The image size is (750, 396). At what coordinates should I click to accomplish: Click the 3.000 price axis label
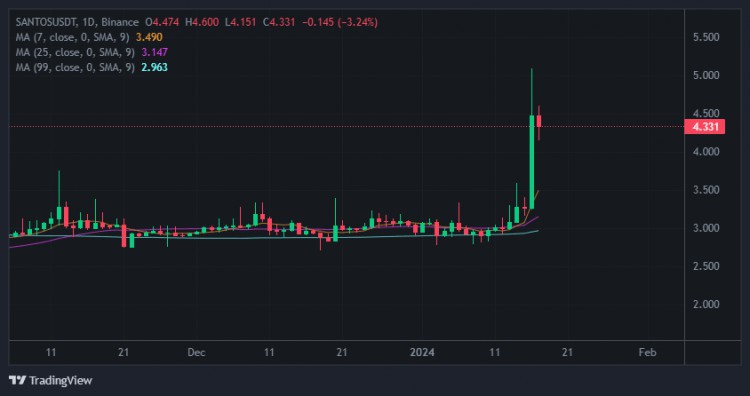[x=706, y=228]
